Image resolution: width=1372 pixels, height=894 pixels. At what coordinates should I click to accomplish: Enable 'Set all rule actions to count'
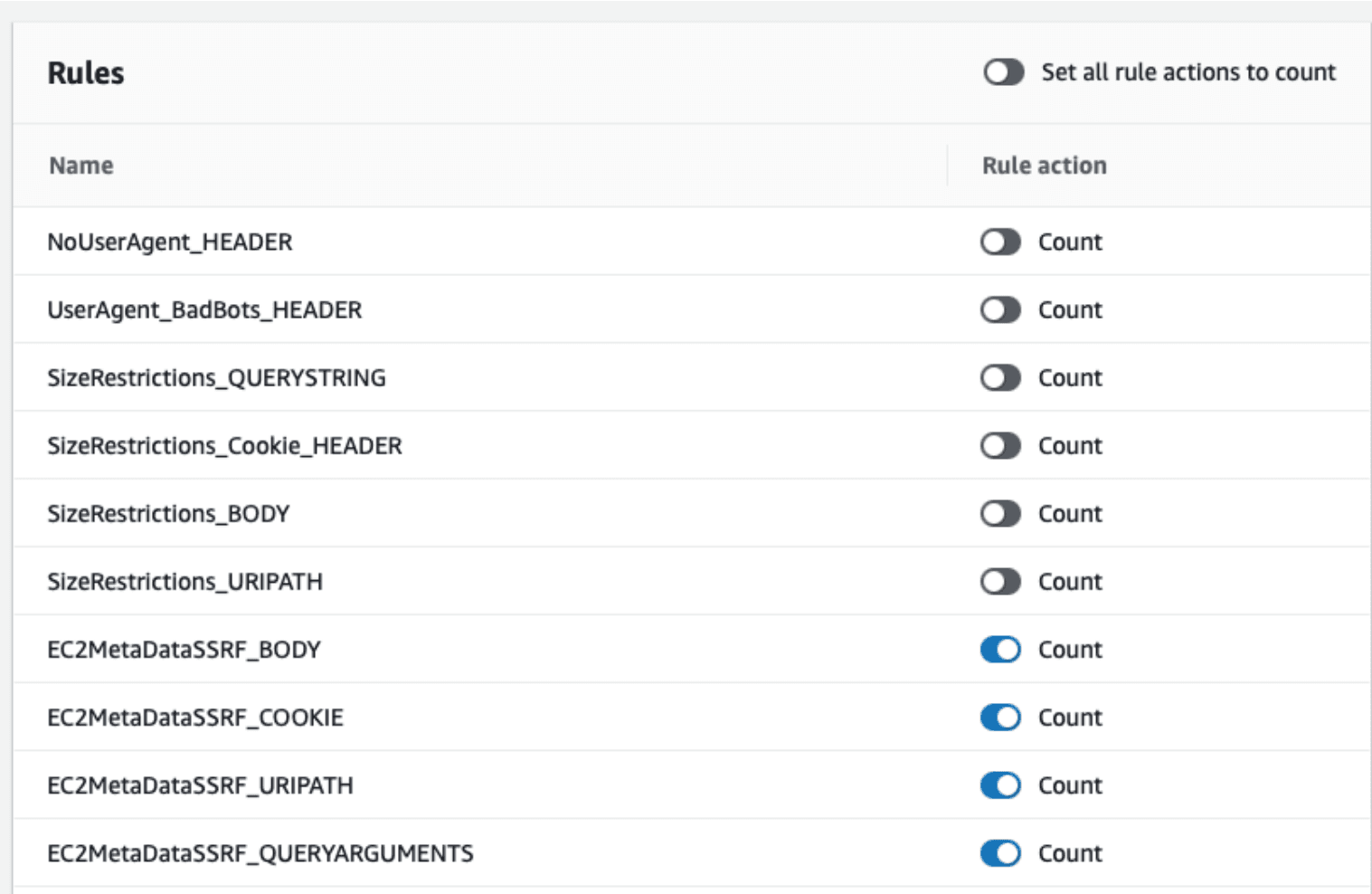click(1003, 72)
